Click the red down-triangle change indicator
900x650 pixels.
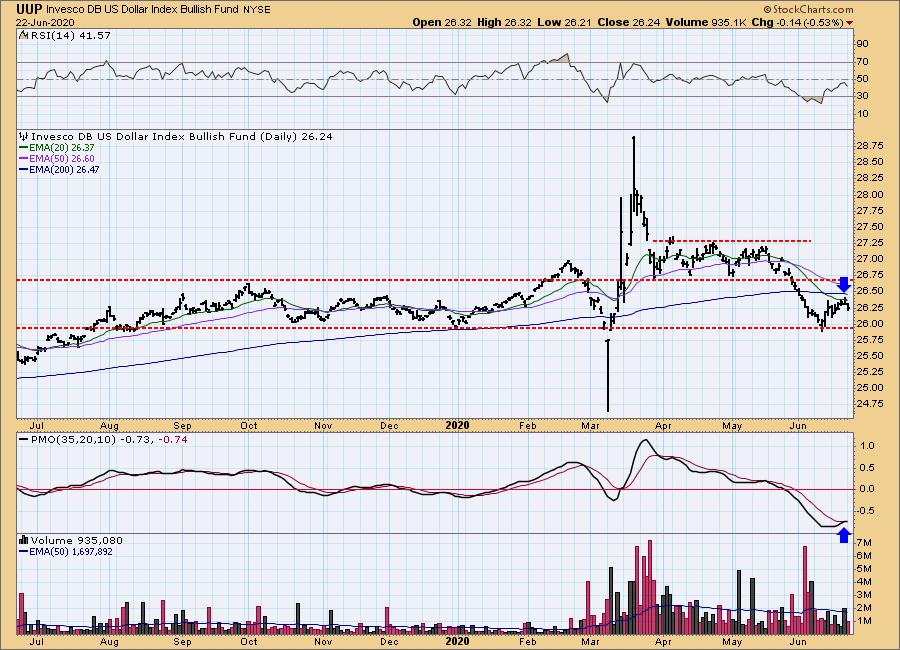point(849,23)
